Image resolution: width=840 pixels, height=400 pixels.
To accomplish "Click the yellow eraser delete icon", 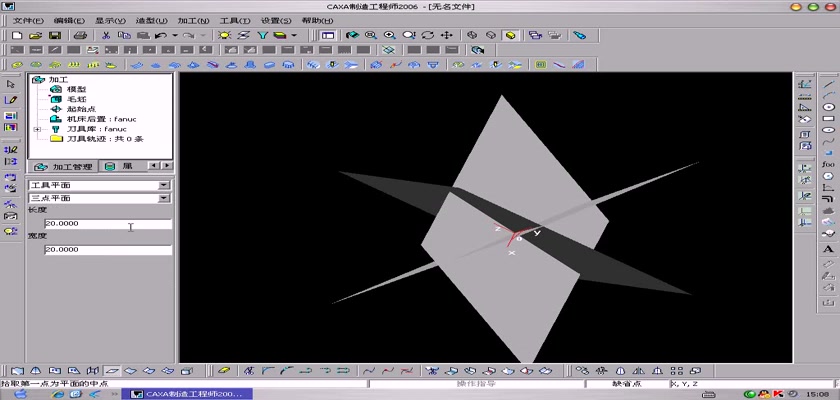I will click(x=224, y=371).
